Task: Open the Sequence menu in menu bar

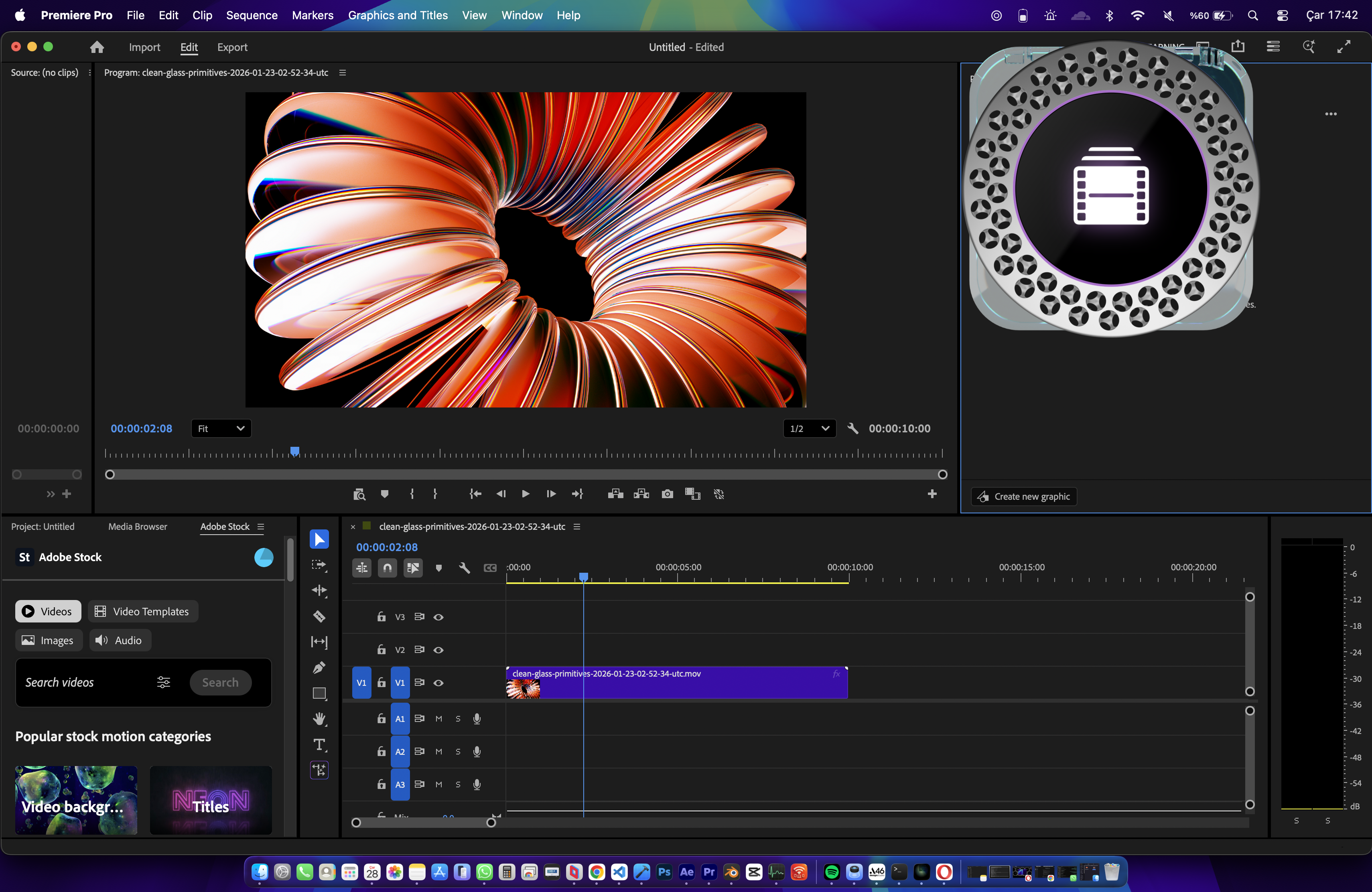Action: click(252, 16)
